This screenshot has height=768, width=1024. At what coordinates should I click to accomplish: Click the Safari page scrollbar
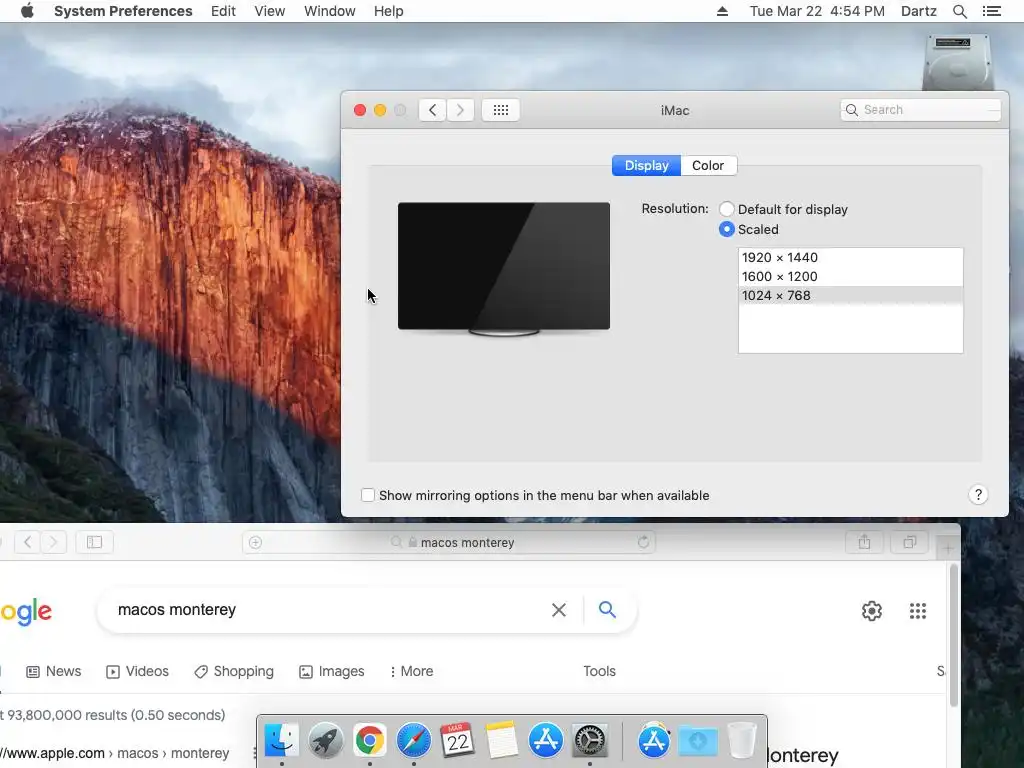(x=953, y=635)
